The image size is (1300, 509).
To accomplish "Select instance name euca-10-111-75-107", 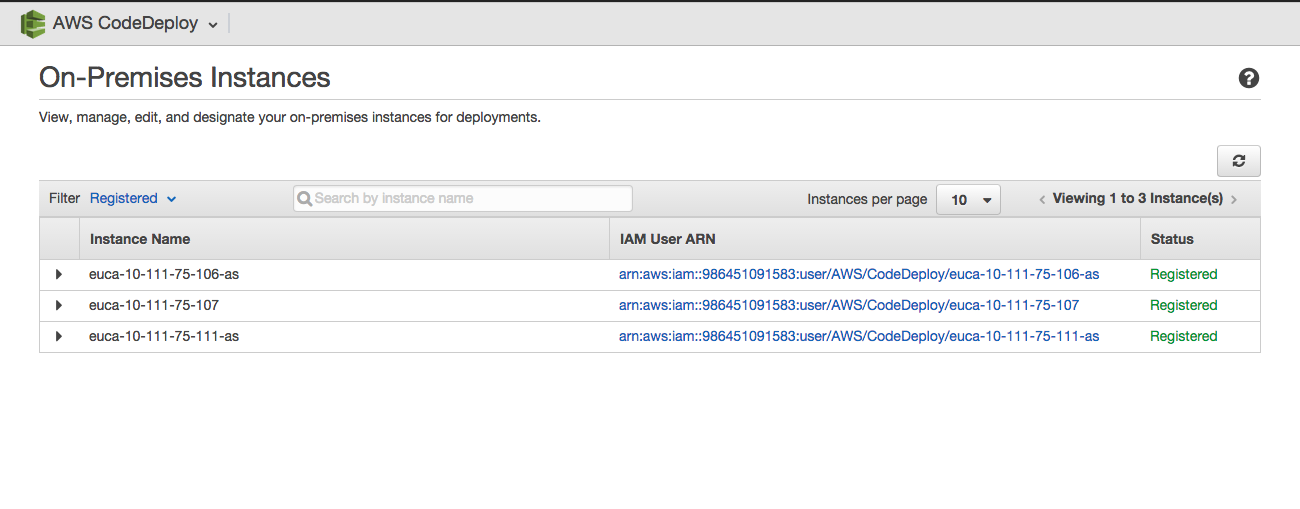I will point(153,305).
